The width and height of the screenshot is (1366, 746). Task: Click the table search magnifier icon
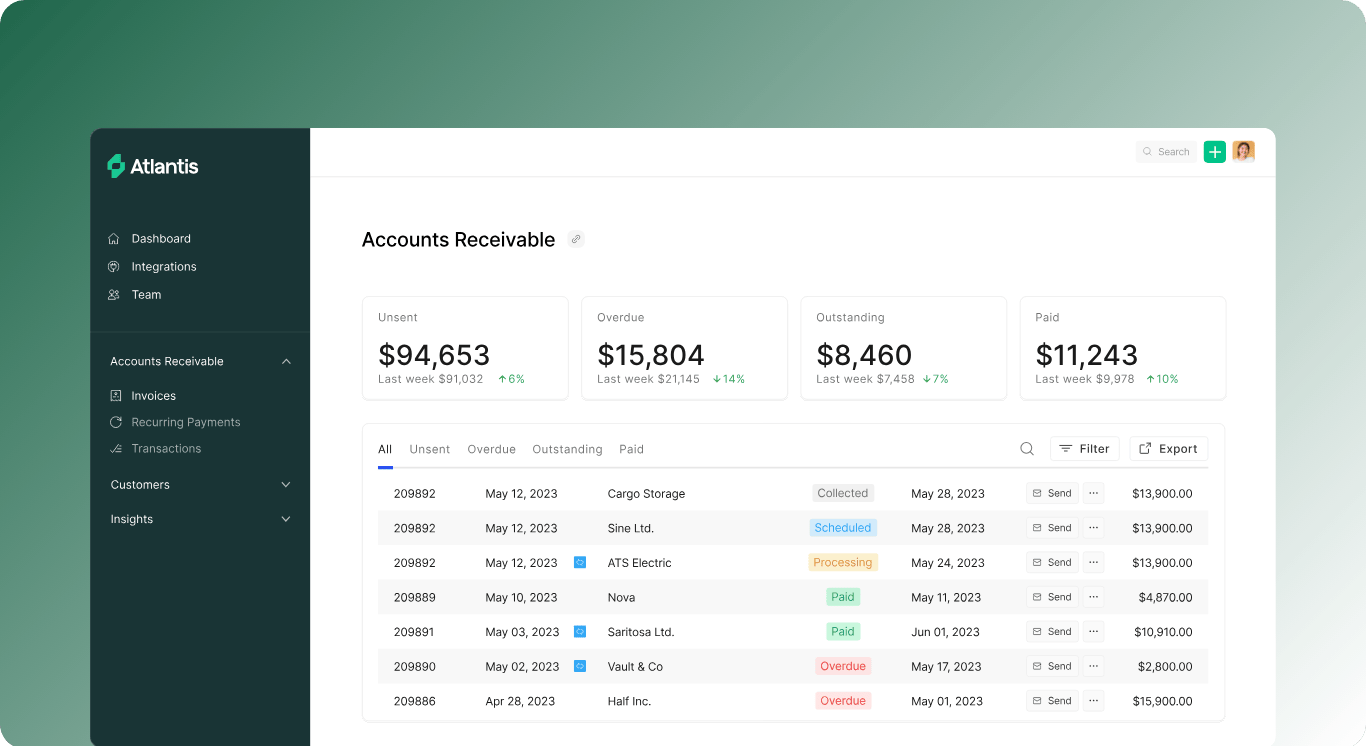(x=1026, y=449)
